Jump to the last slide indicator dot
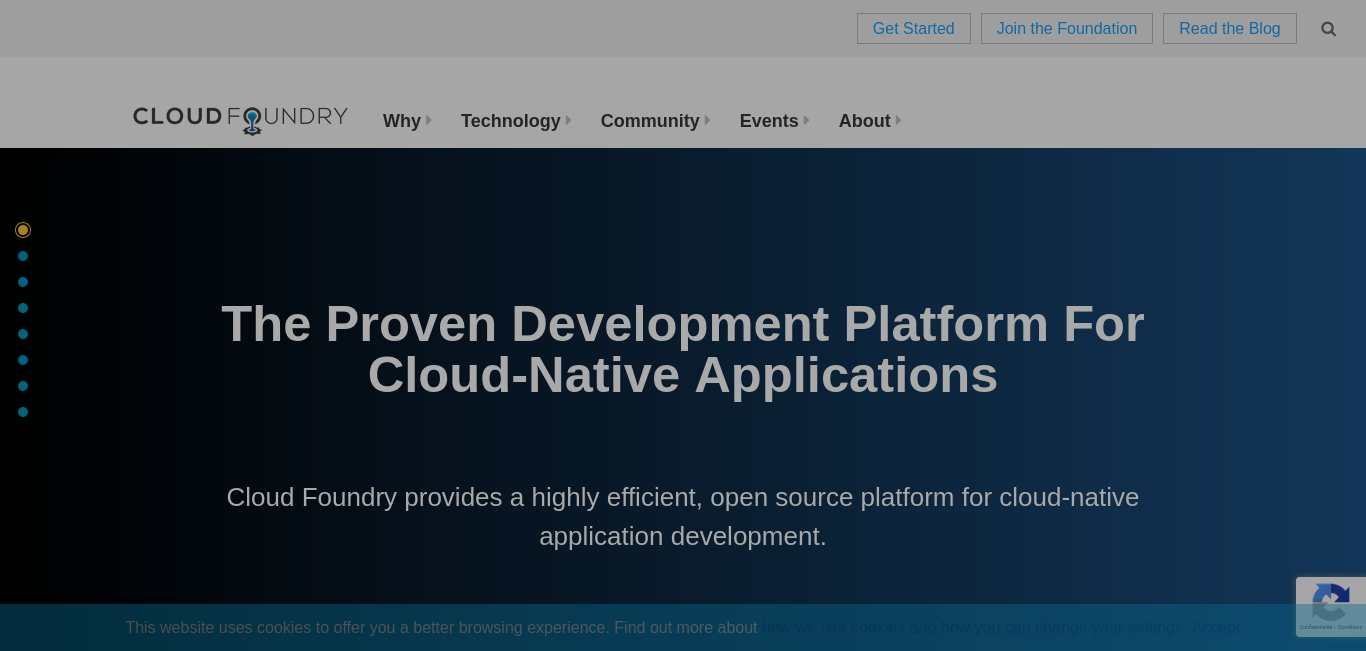The width and height of the screenshot is (1366, 651). tap(23, 412)
